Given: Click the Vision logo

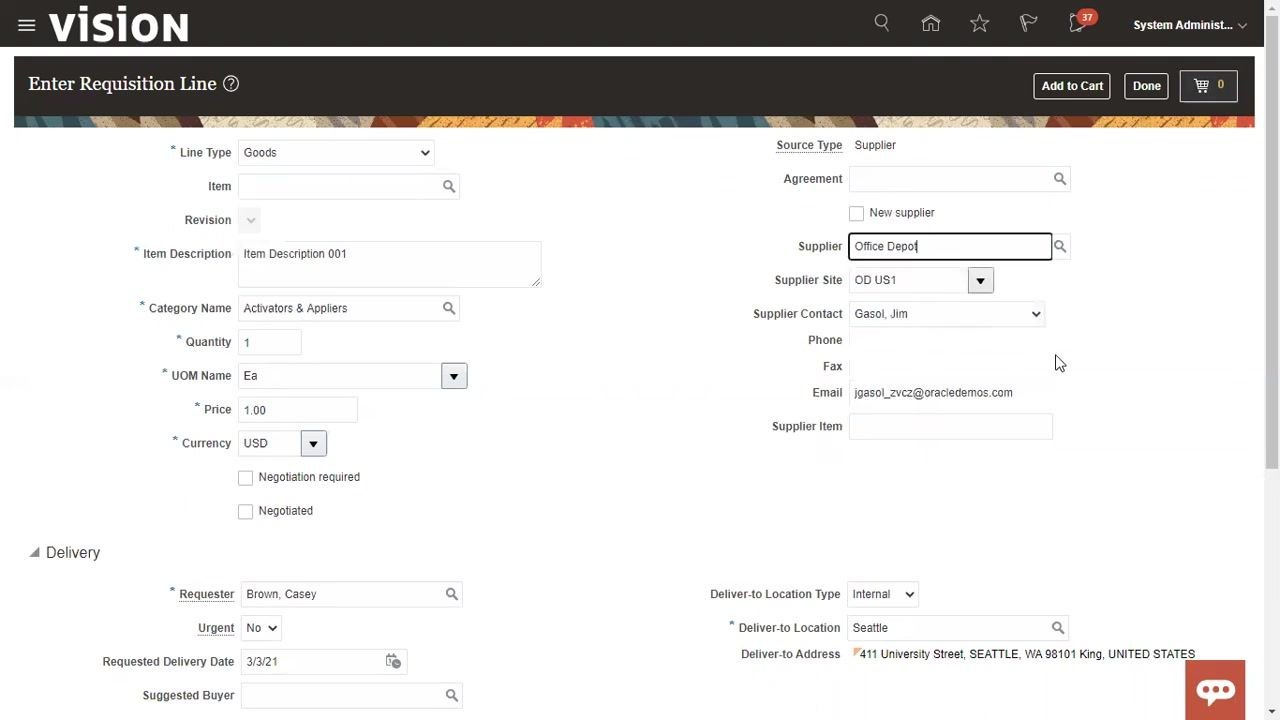Looking at the screenshot, I should click(119, 25).
